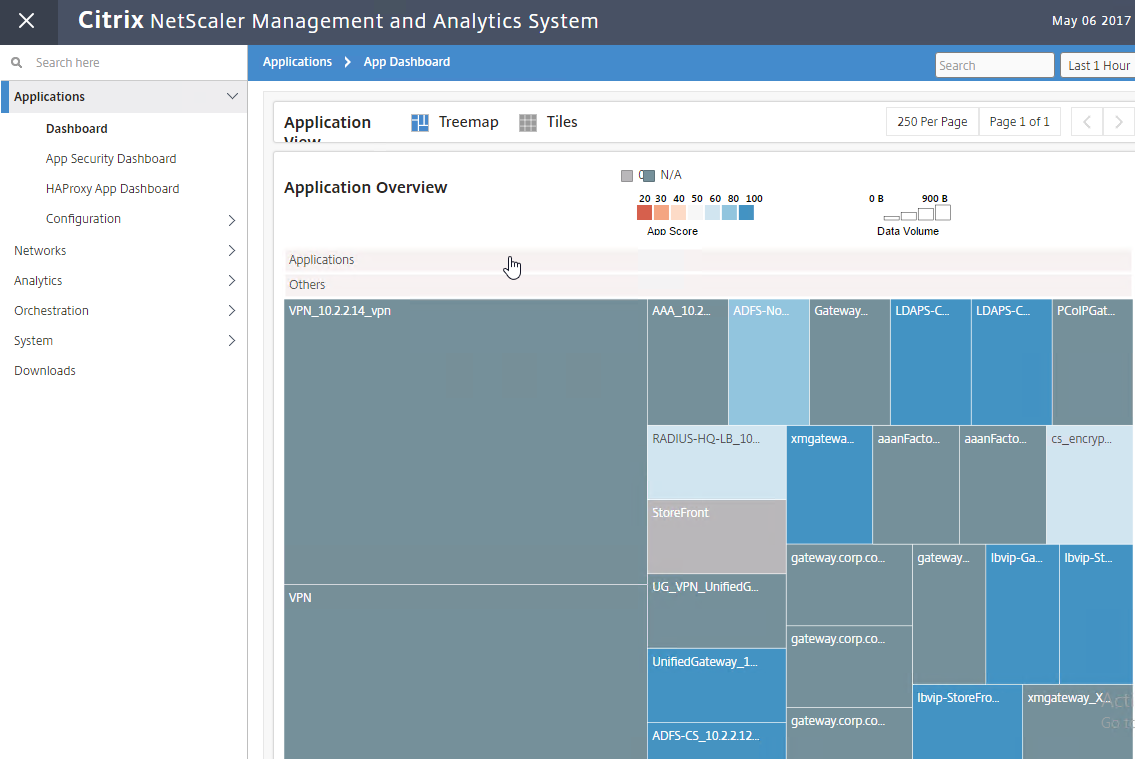Open App Security Dashboard
1135x759 pixels.
tap(111, 158)
